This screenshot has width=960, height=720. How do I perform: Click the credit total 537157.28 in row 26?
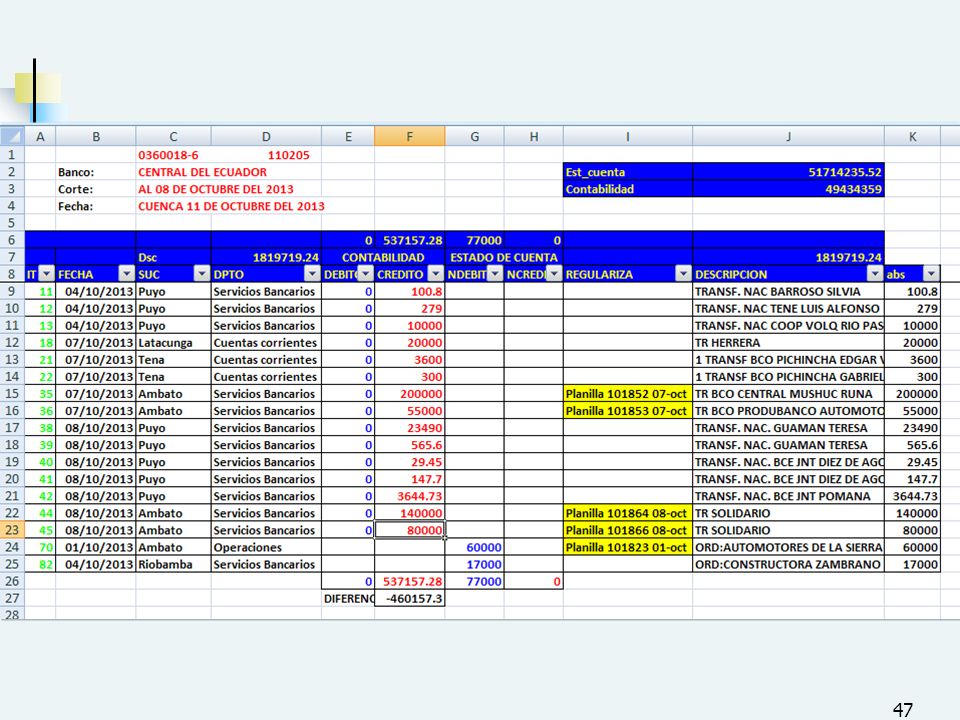click(410, 582)
